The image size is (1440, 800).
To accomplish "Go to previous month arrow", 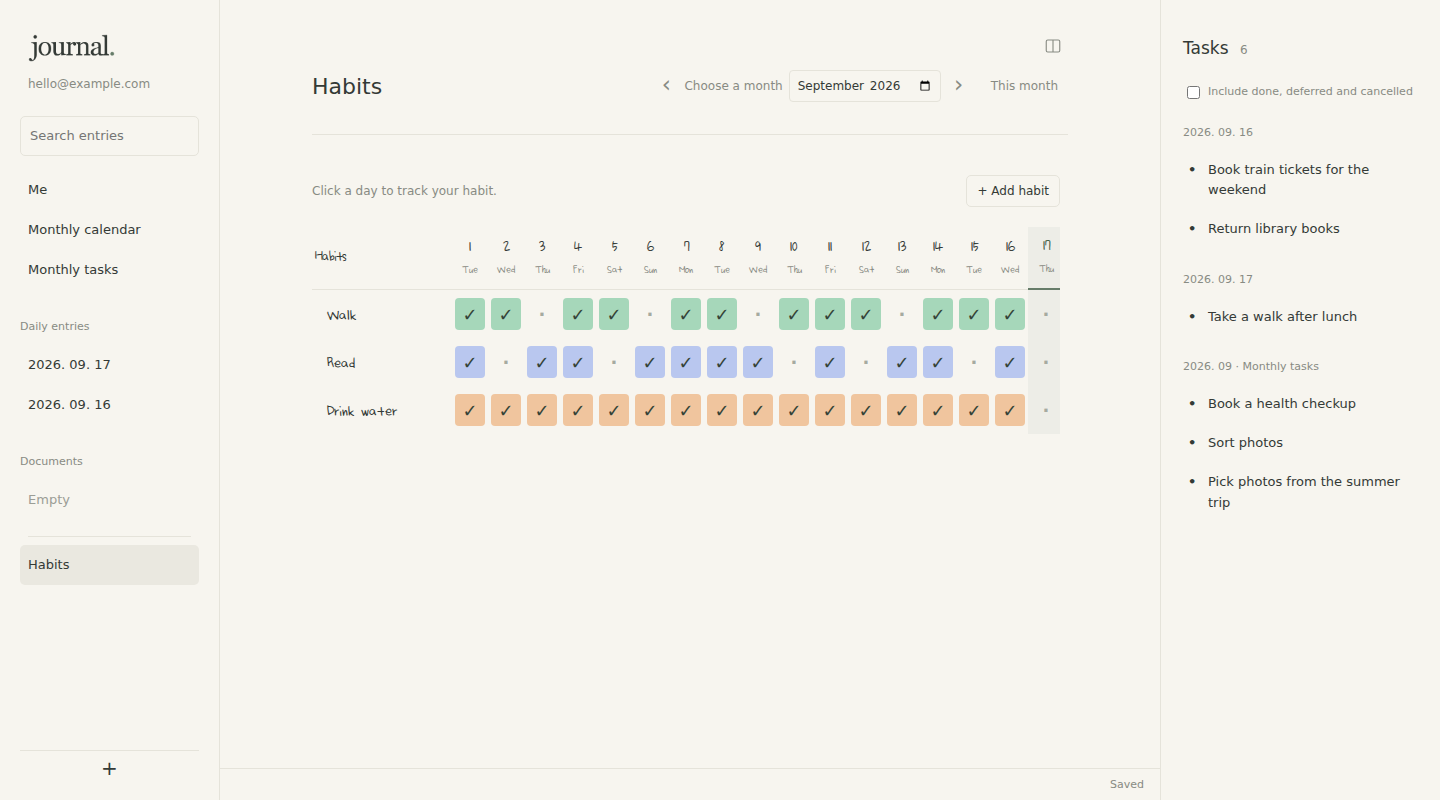I will pyautogui.click(x=666, y=86).
